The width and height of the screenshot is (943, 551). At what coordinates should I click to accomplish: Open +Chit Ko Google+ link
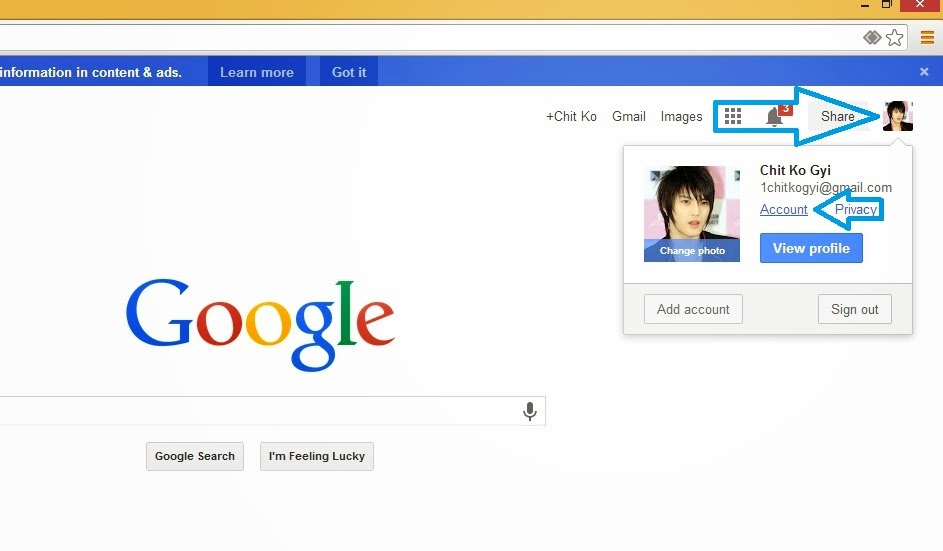tap(571, 116)
